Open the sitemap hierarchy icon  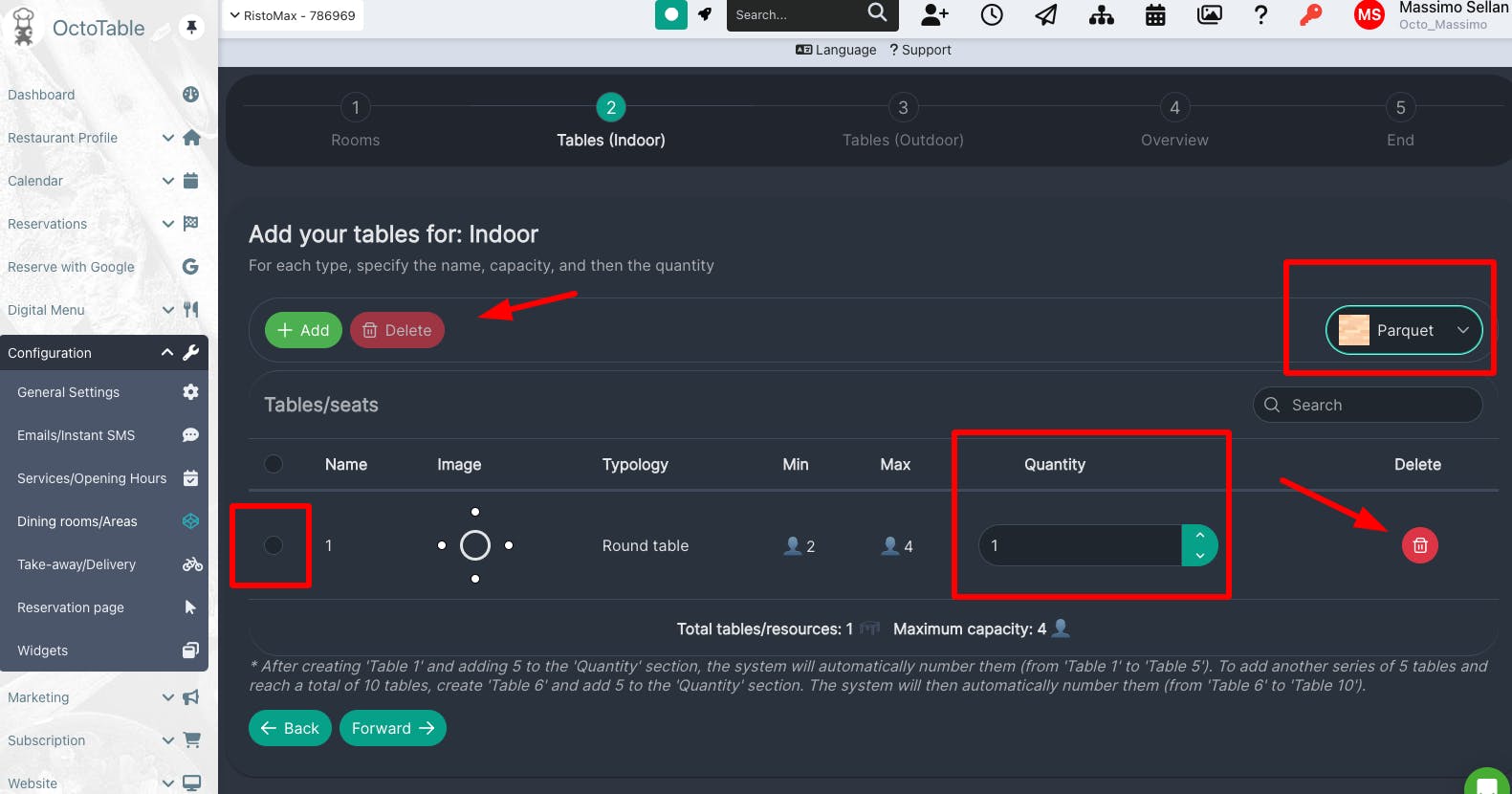click(1102, 14)
